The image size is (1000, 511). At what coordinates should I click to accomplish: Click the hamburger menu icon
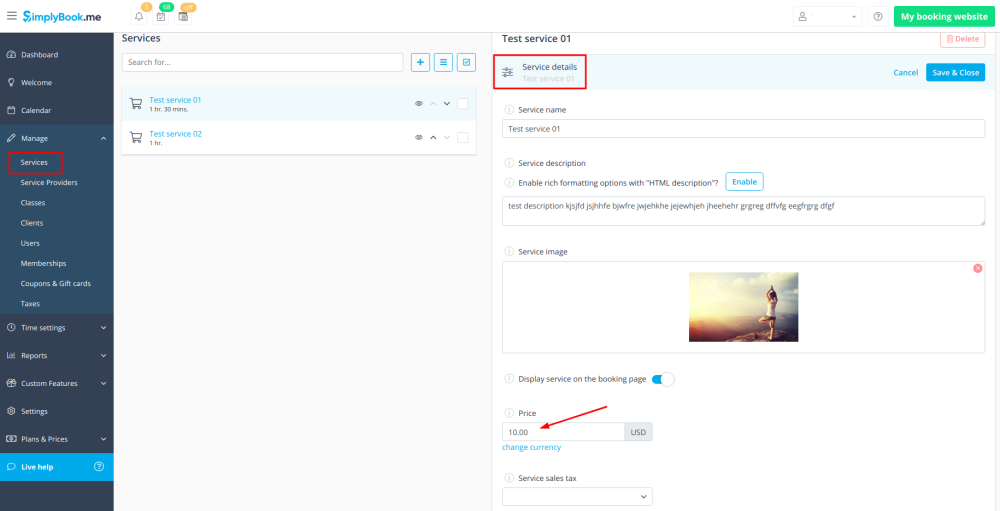11,16
